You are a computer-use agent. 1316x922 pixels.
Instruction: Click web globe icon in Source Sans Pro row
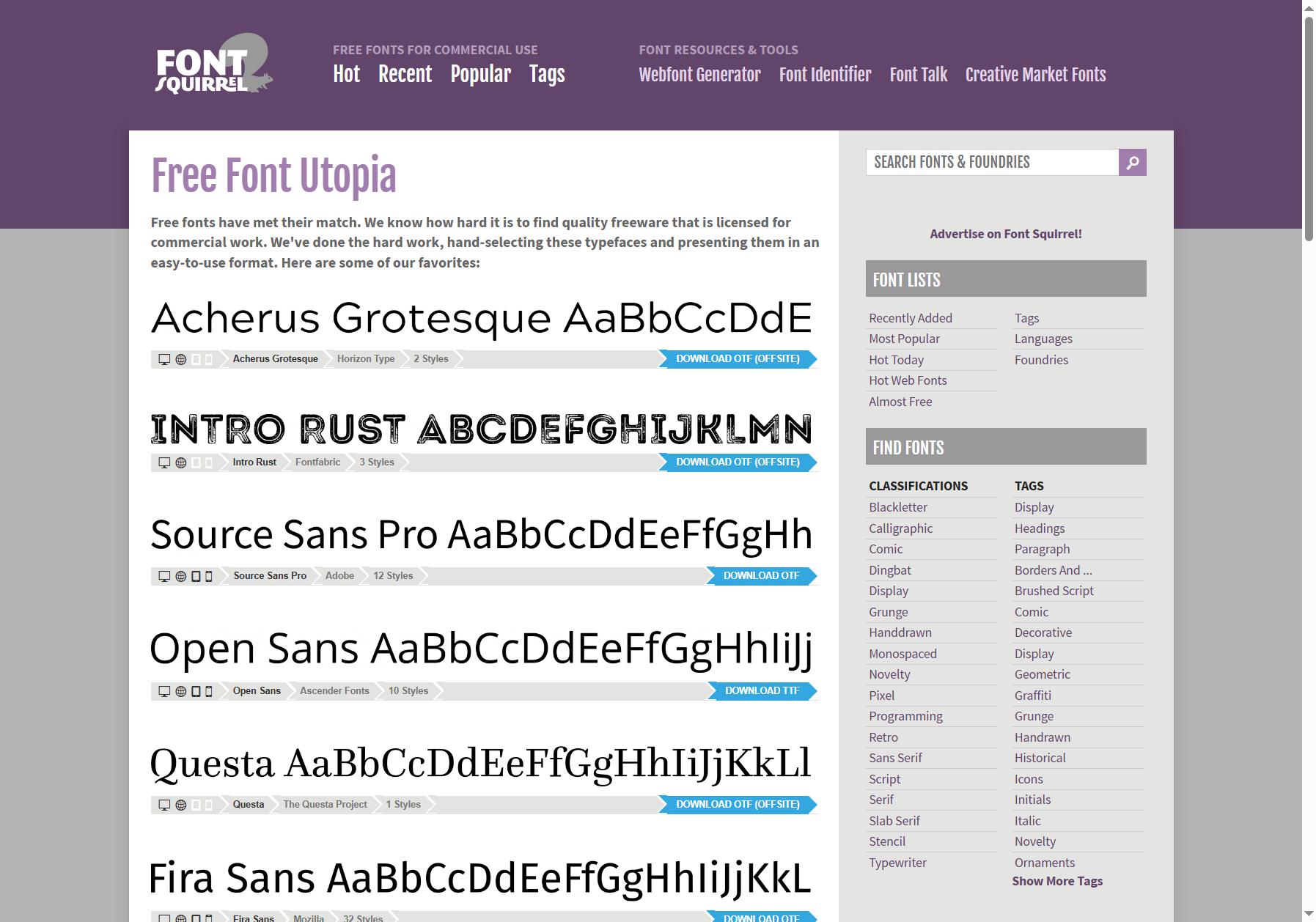180,576
